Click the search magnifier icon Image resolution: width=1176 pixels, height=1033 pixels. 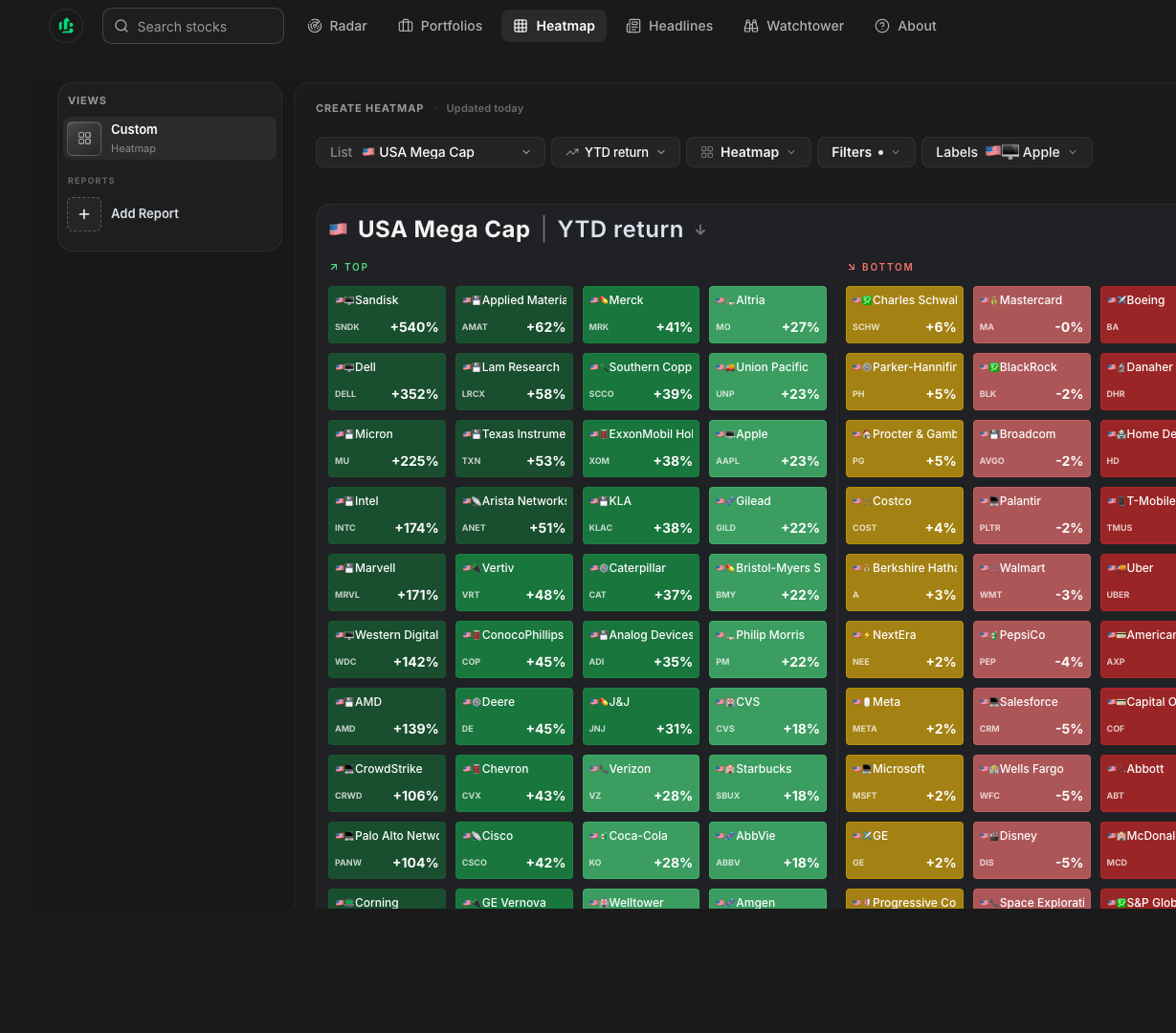pyautogui.click(x=122, y=26)
